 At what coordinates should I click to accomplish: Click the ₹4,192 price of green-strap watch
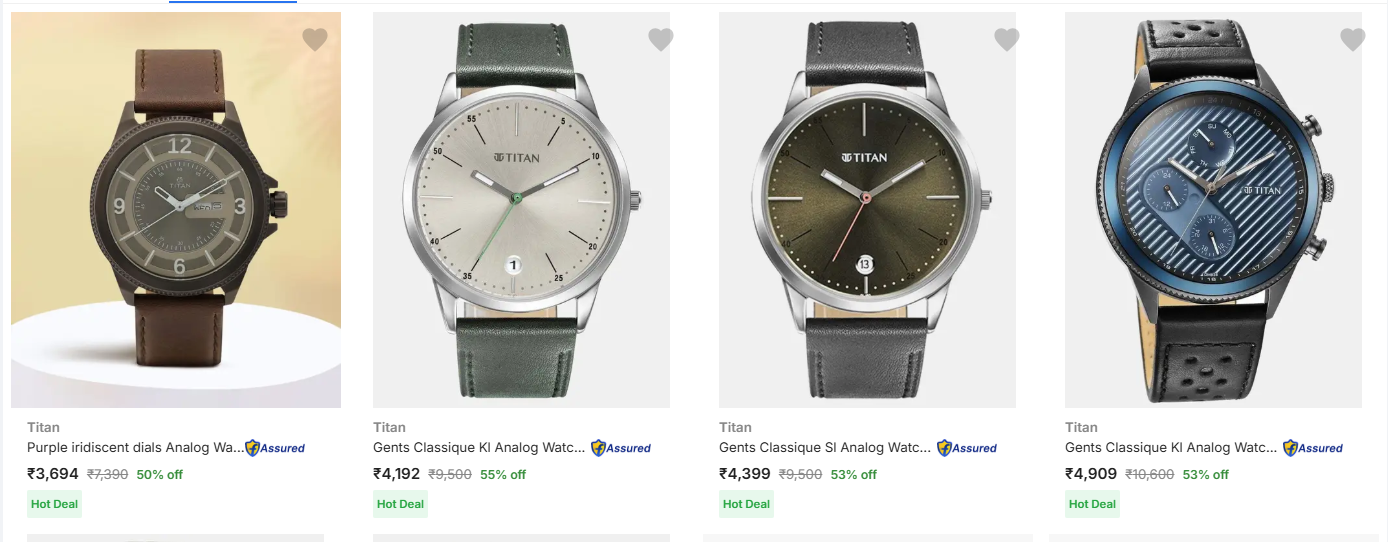point(397,474)
